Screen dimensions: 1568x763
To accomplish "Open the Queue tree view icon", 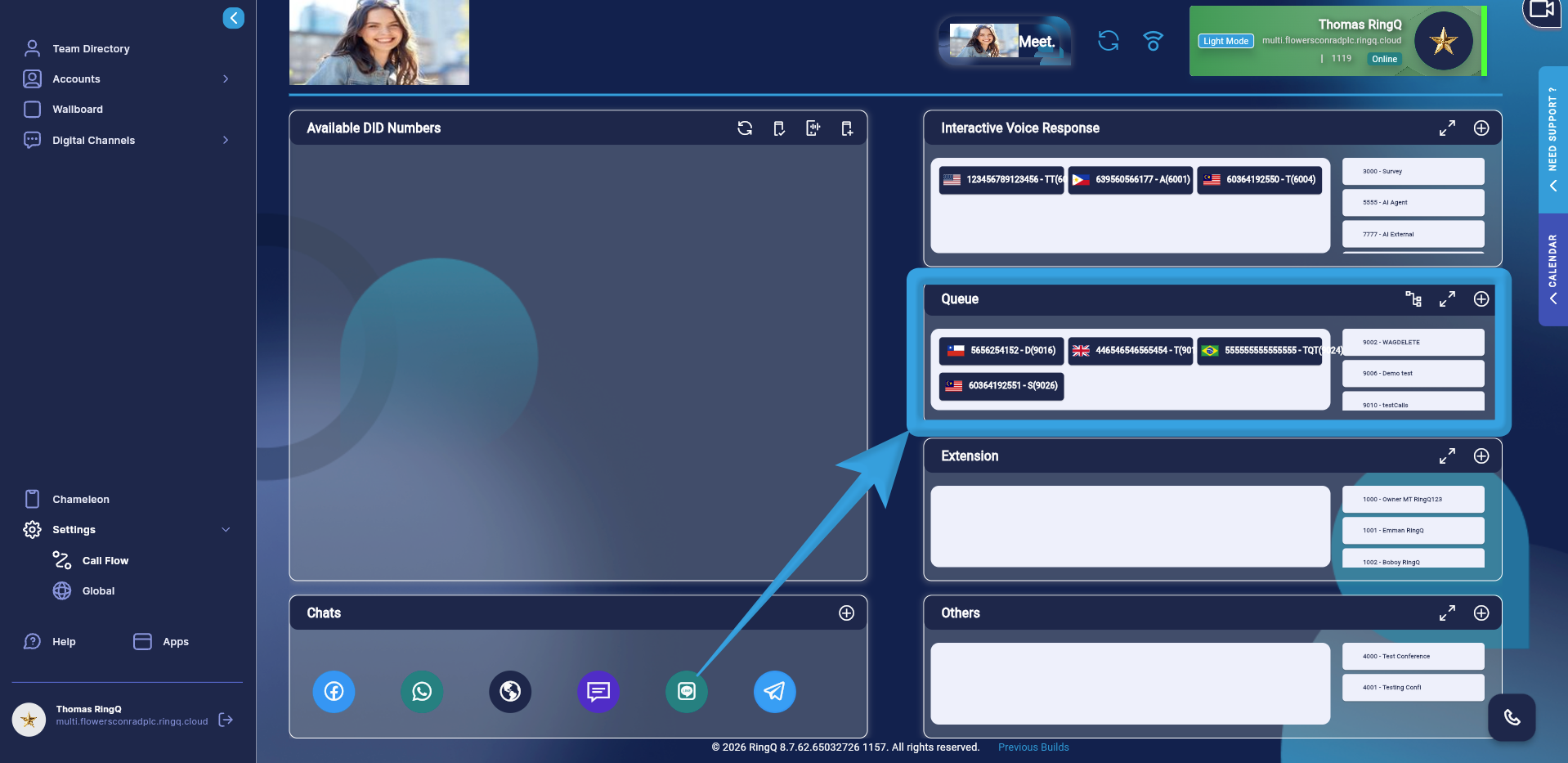I will click(1413, 299).
